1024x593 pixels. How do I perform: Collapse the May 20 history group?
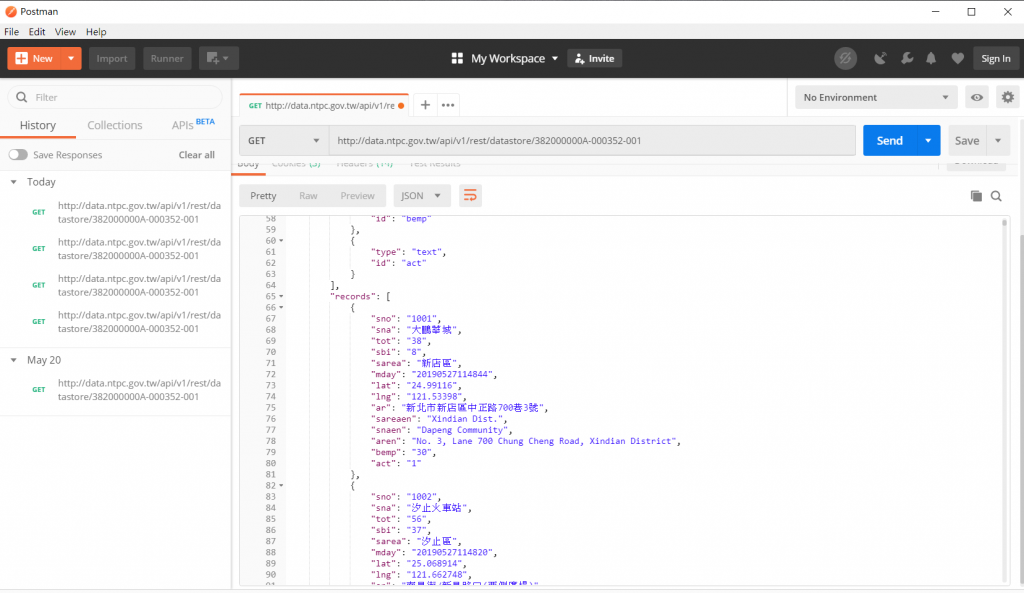pyautogui.click(x=14, y=360)
